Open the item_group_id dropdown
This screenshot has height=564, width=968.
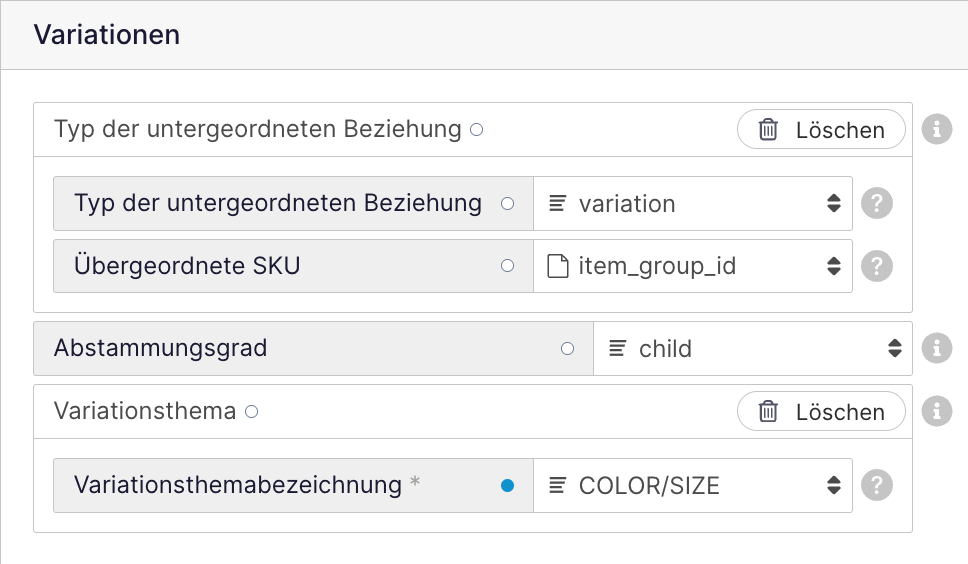[692, 266]
